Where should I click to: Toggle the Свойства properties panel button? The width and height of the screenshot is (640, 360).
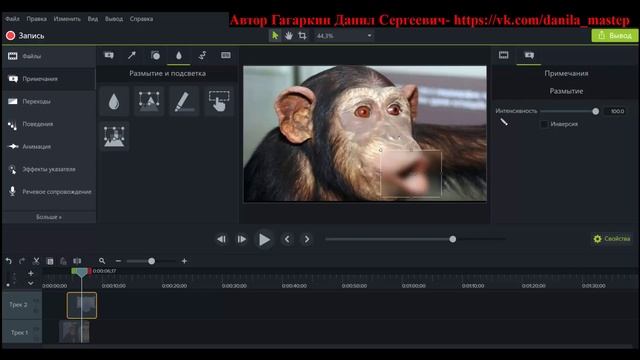tap(611, 239)
